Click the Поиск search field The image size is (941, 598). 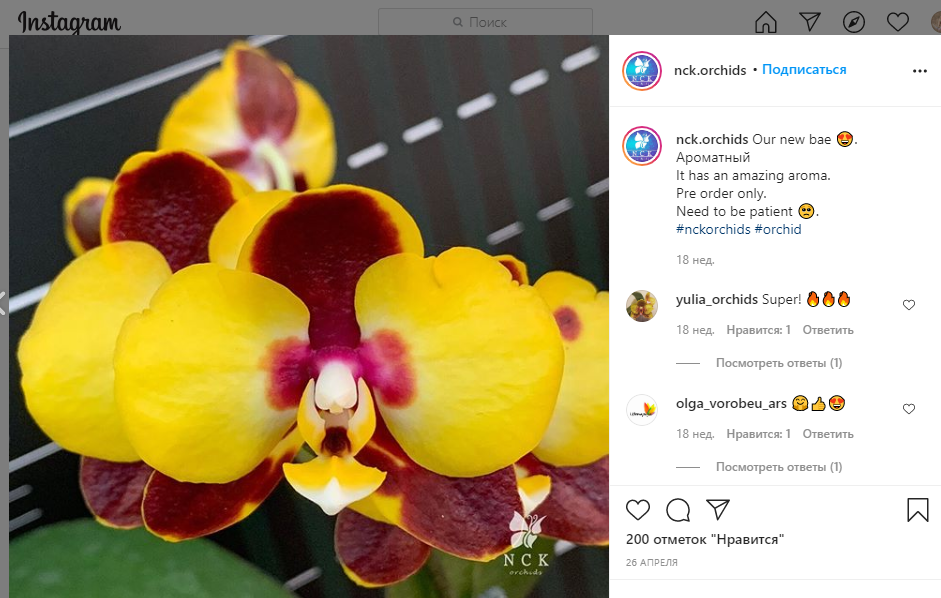[486, 22]
